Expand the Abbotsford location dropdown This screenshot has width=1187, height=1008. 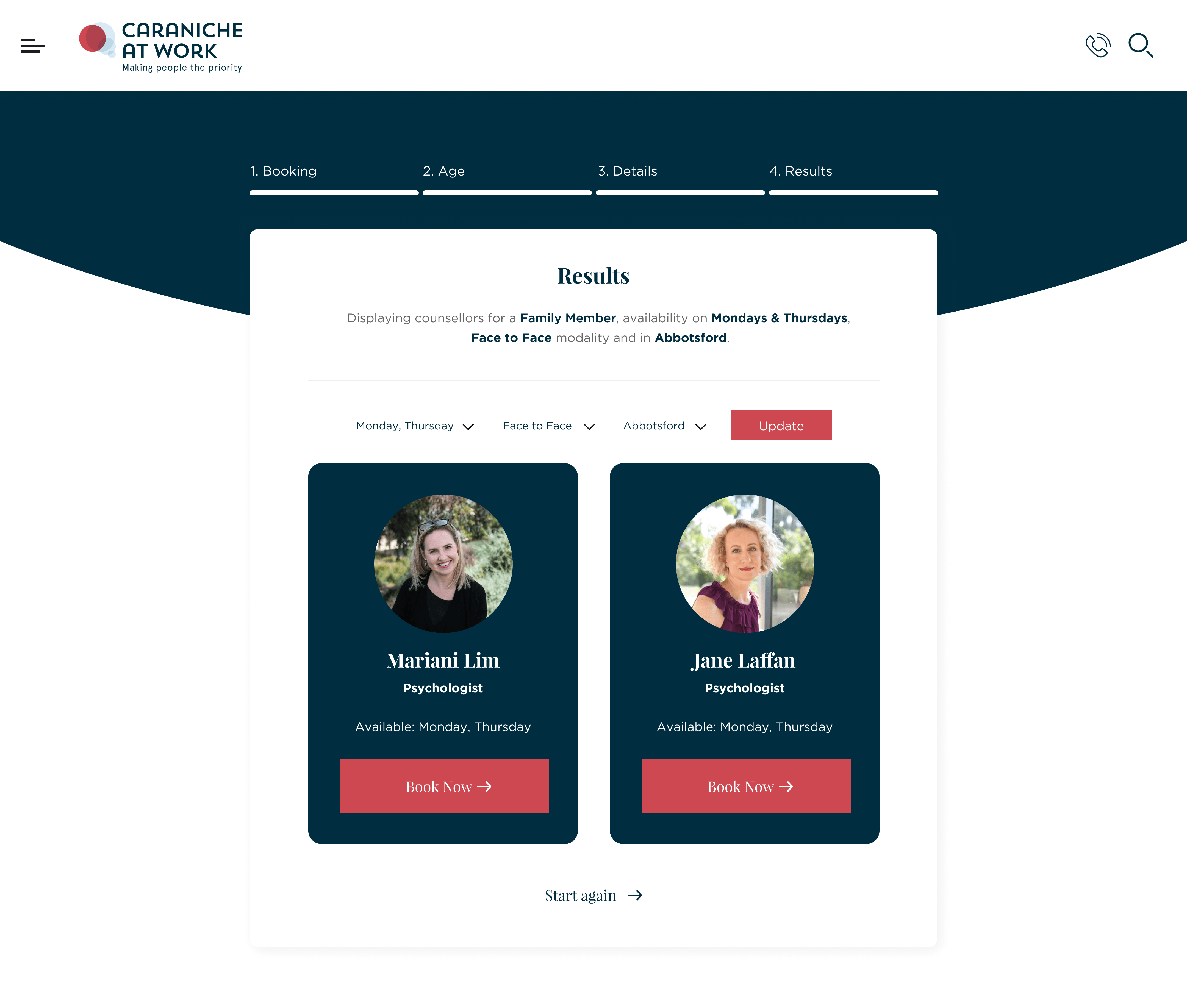[665, 426]
